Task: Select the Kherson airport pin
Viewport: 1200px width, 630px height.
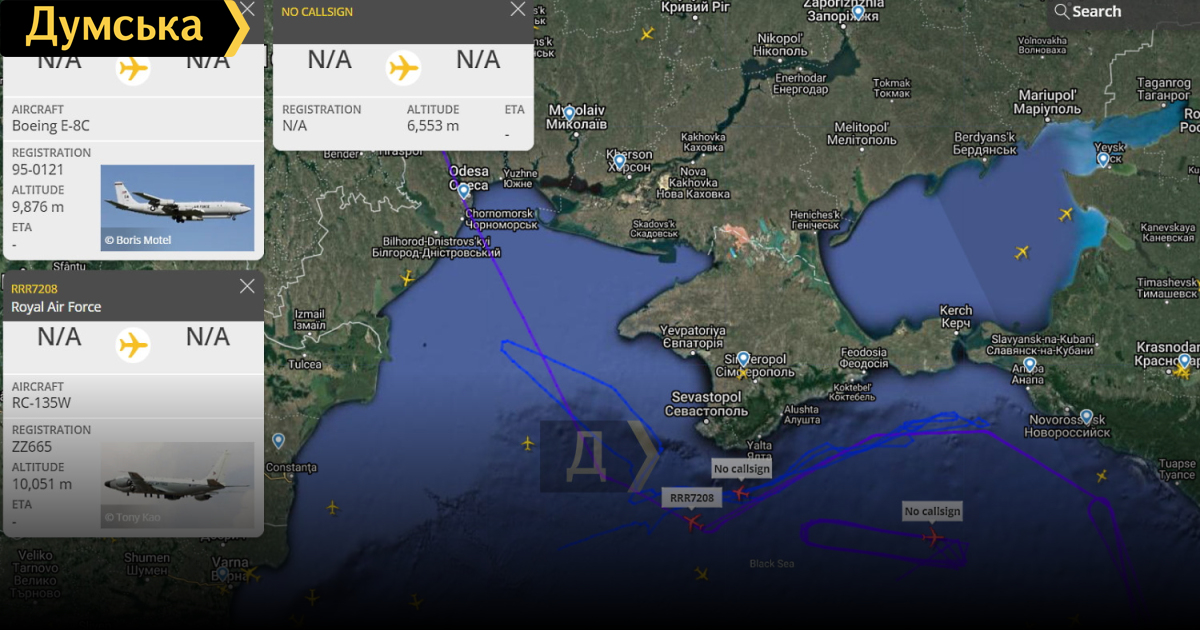Action: tap(619, 160)
